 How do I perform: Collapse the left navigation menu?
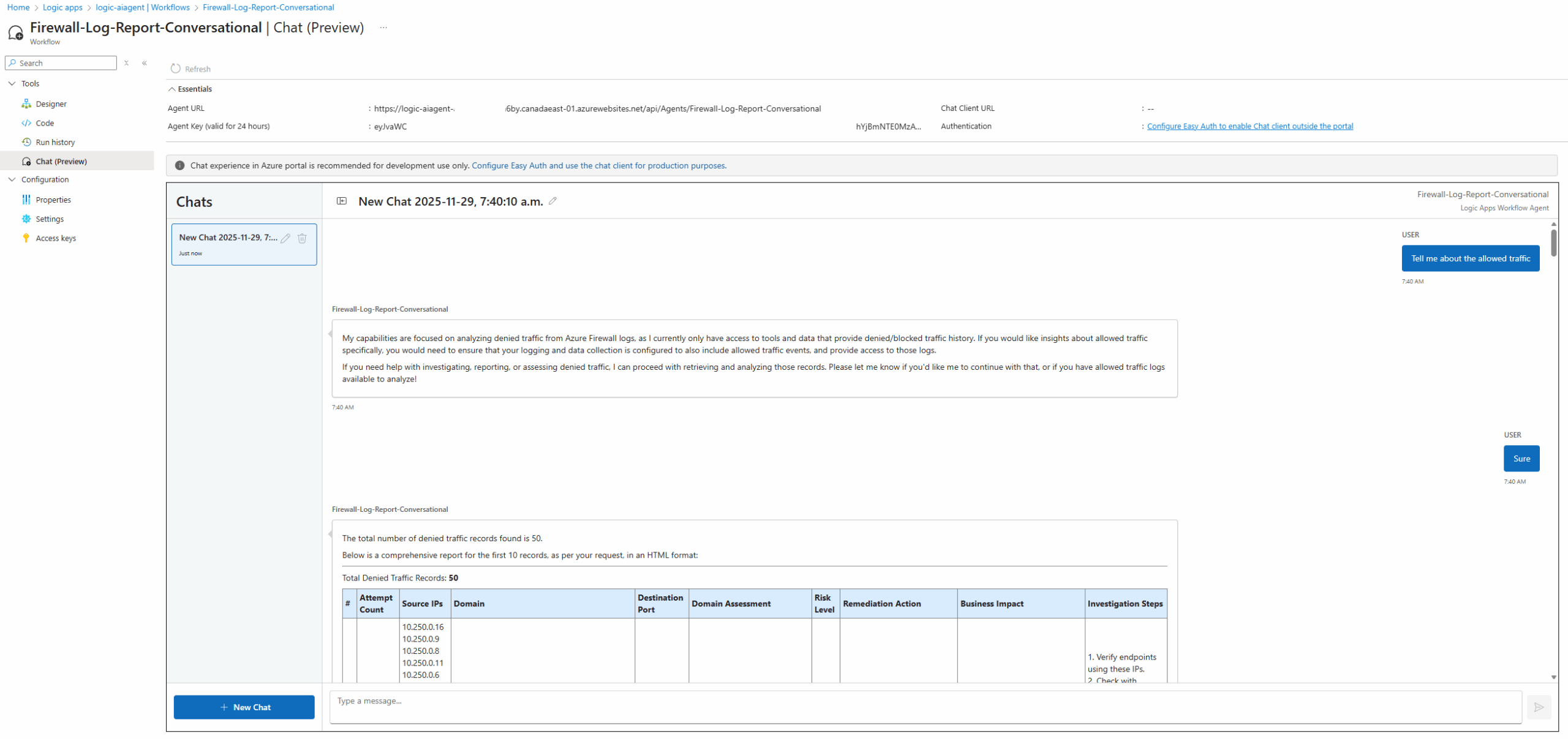pyautogui.click(x=145, y=63)
